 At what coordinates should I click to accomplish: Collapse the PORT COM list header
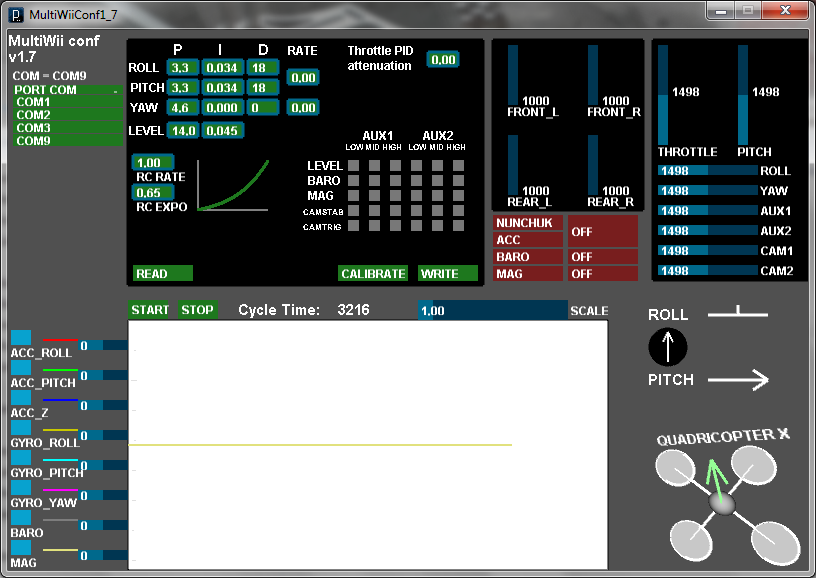click(68, 89)
